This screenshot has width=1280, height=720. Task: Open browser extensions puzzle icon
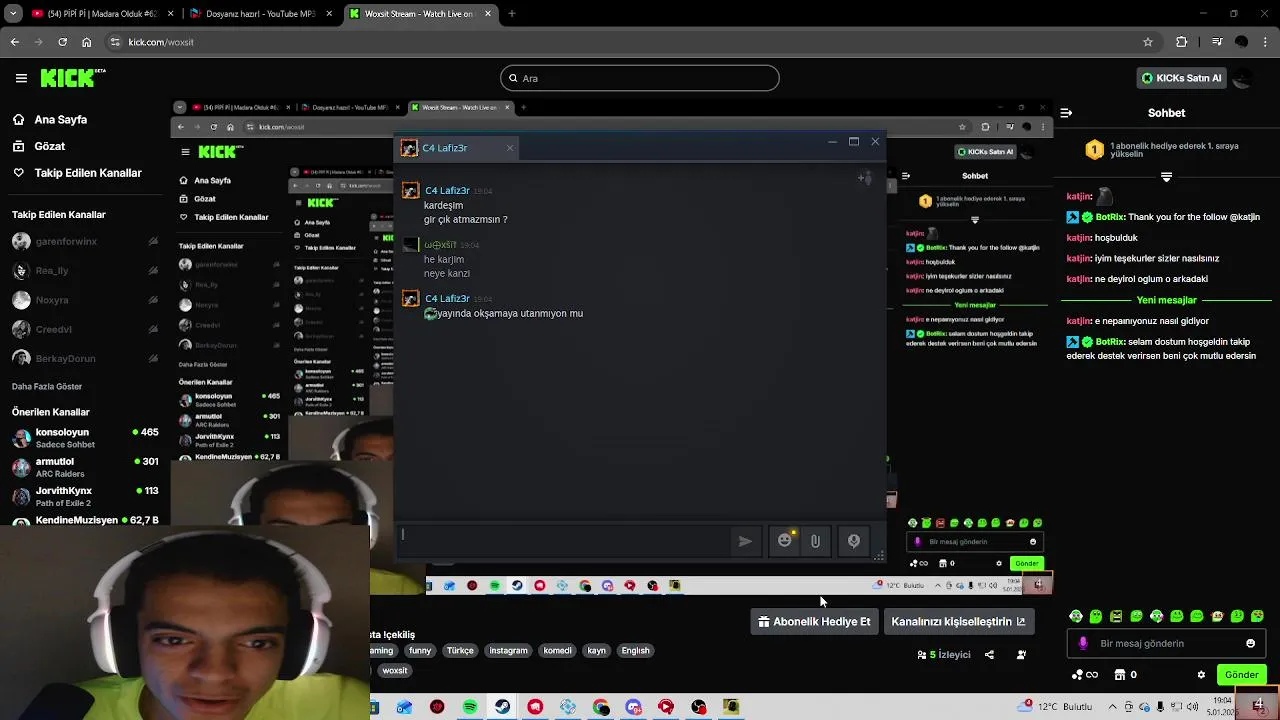pyautogui.click(x=1182, y=42)
